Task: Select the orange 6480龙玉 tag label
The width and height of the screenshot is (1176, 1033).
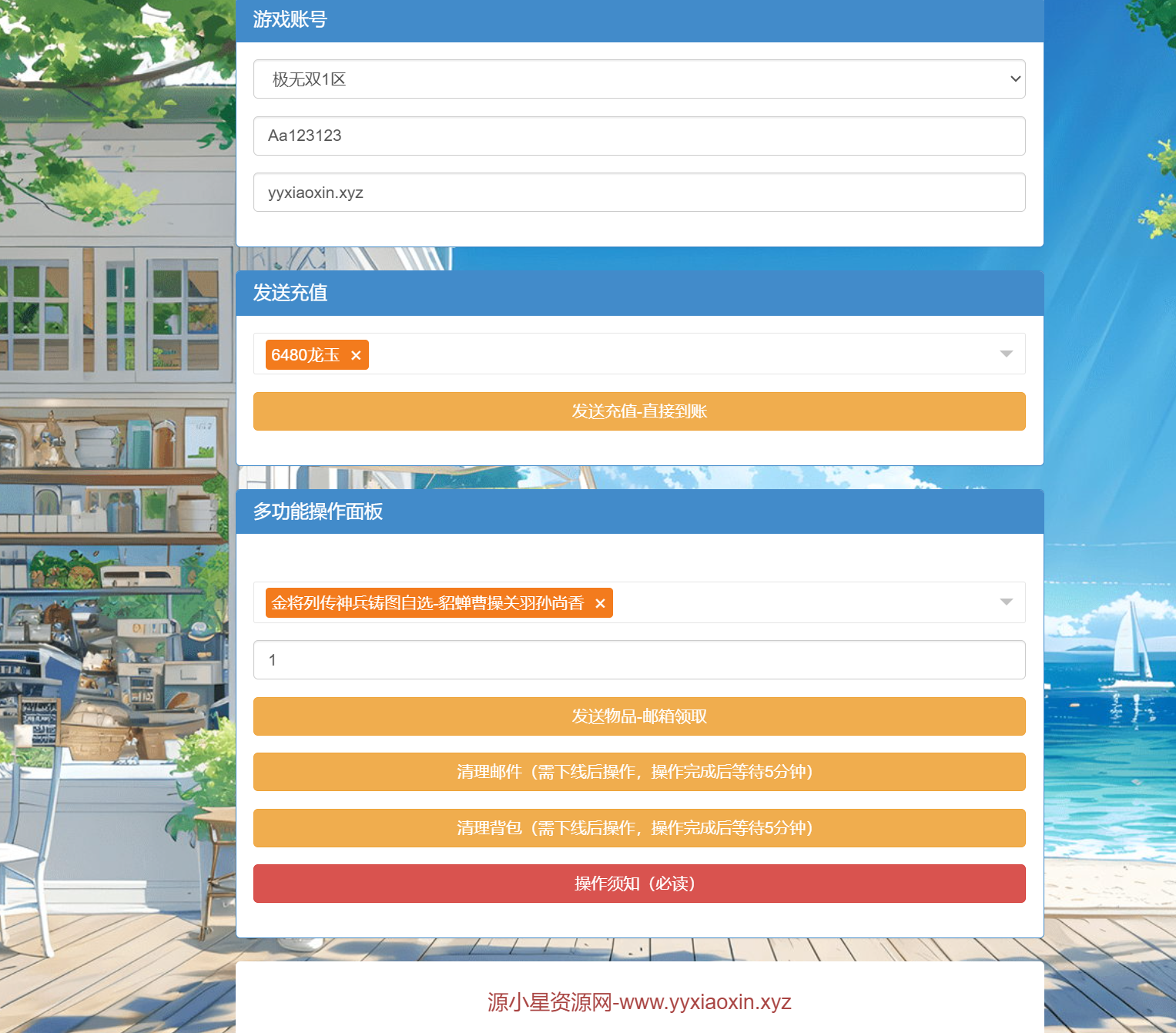Action: pos(305,355)
